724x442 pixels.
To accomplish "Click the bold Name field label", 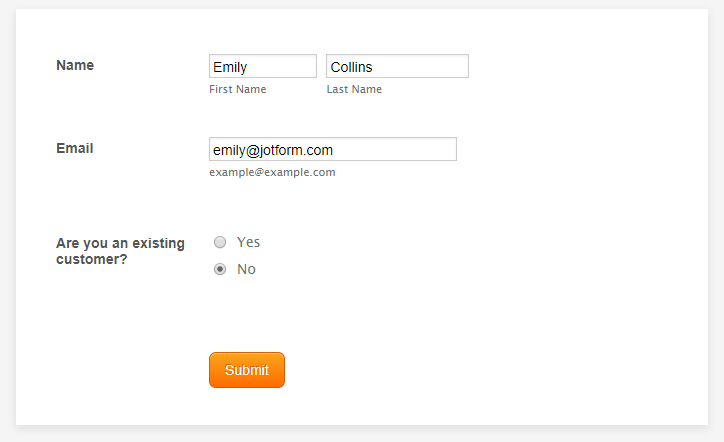I will pyautogui.click(x=75, y=65).
